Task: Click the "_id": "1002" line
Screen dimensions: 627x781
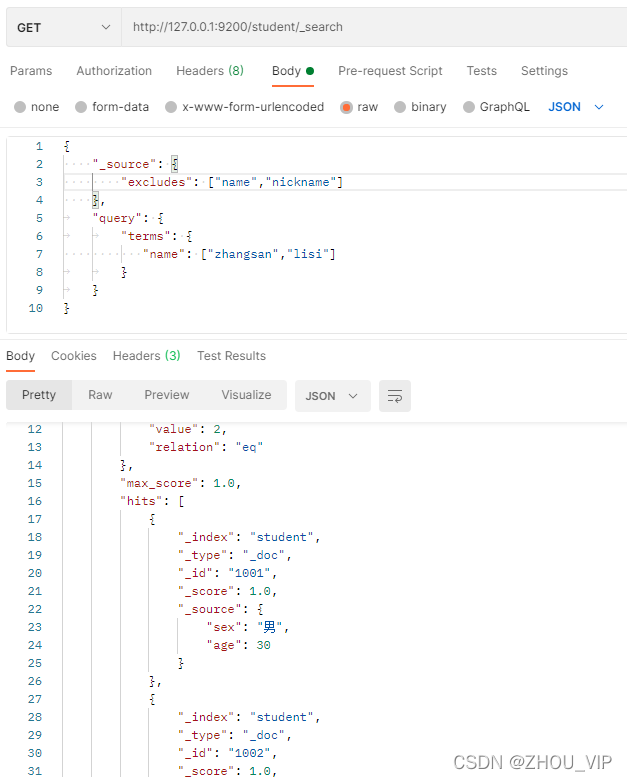Action: 228,753
